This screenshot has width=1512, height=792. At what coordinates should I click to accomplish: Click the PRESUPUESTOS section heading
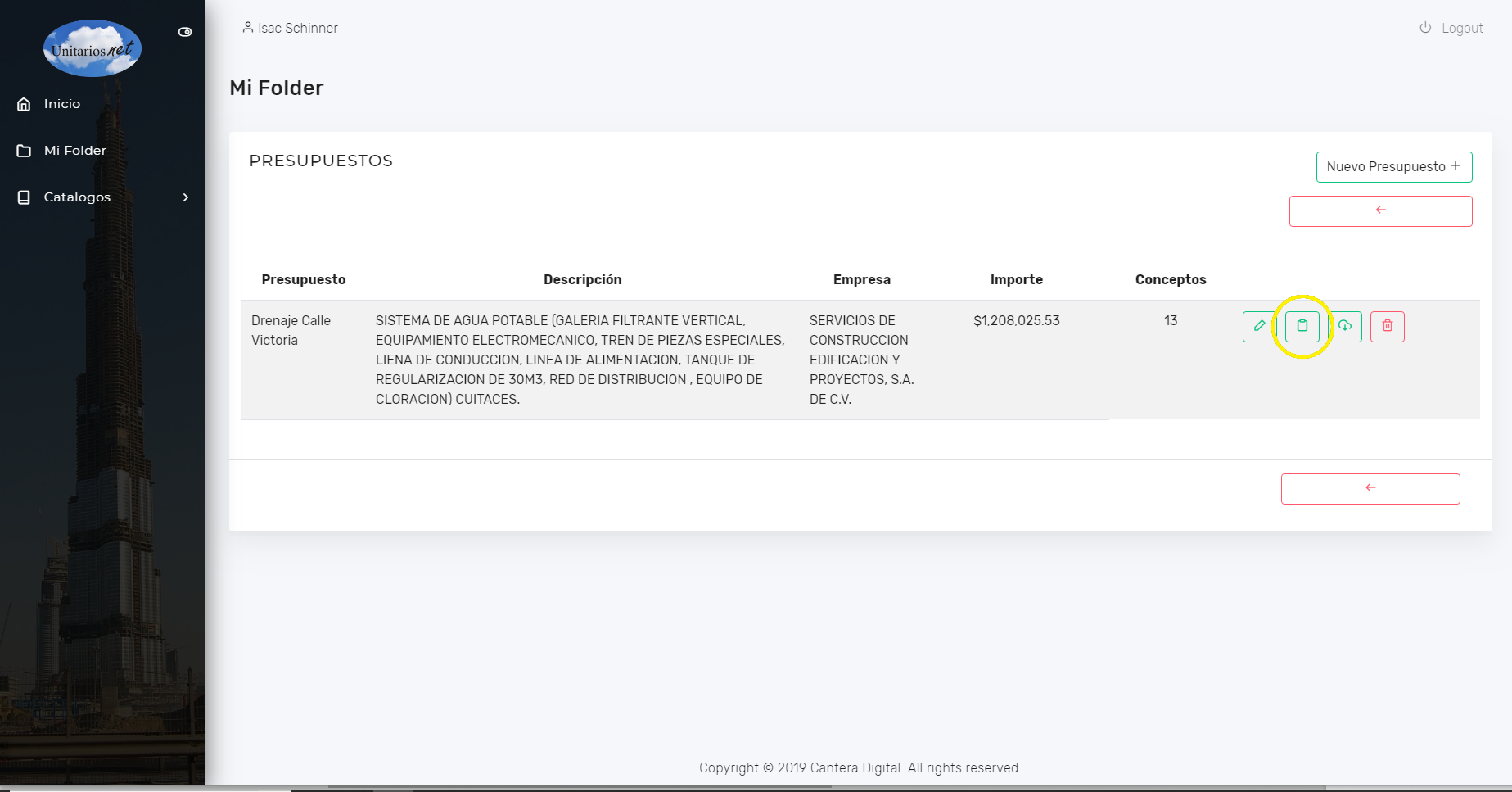tap(321, 161)
